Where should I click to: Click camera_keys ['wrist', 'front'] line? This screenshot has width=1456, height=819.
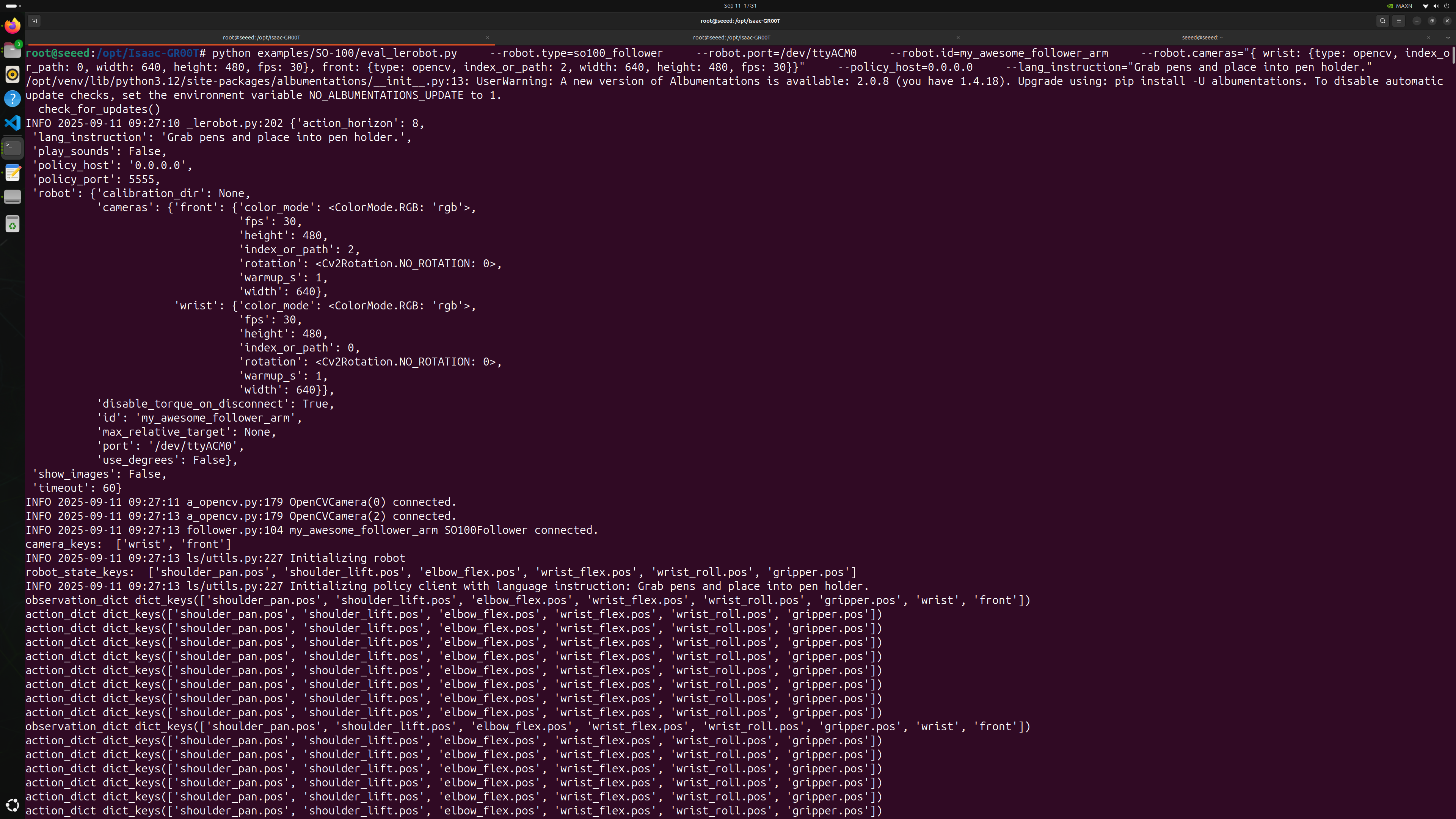(x=128, y=544)
